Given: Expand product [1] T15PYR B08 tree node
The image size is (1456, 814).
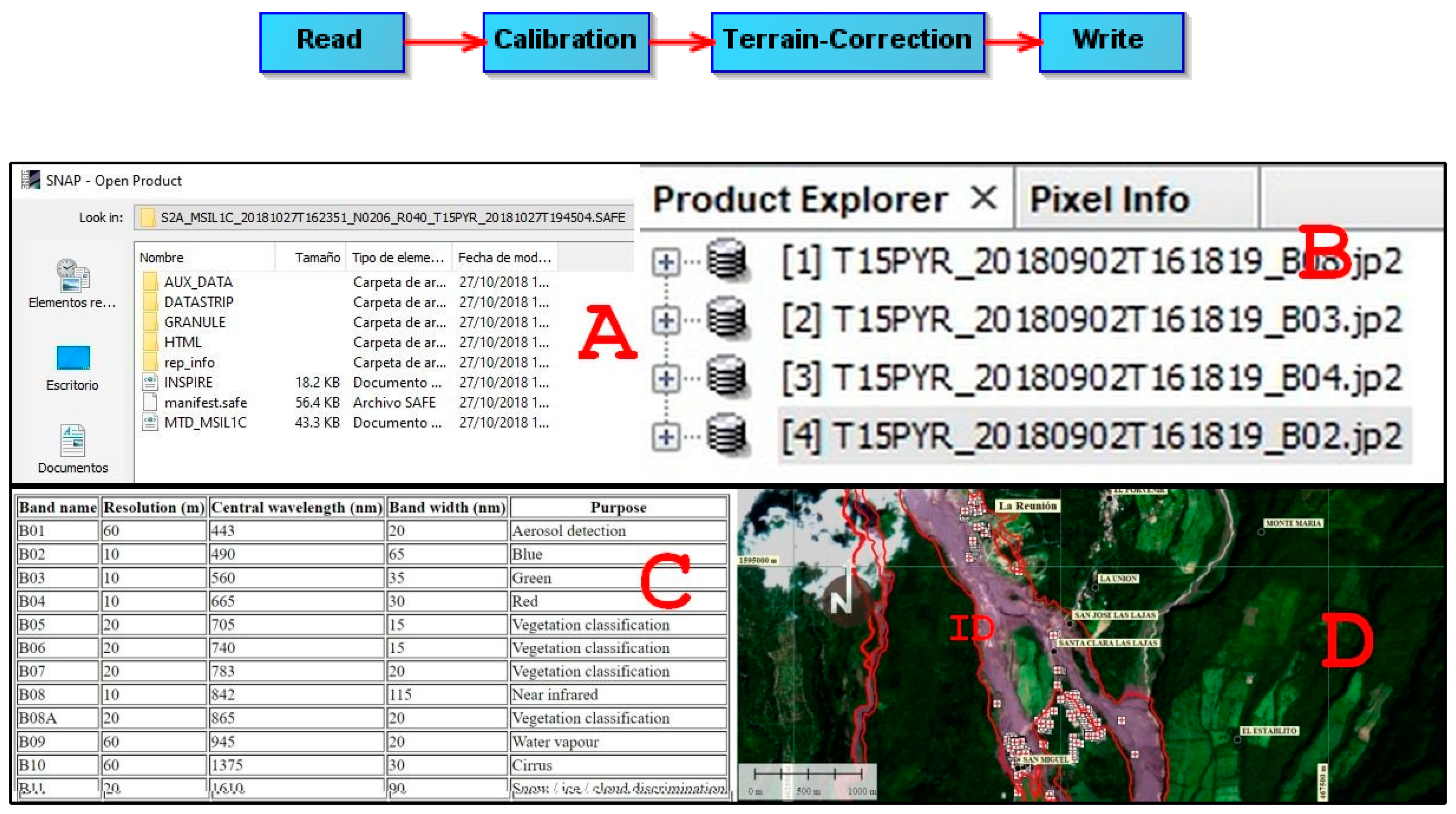Looking at the screenshot, I should (666, 262).
